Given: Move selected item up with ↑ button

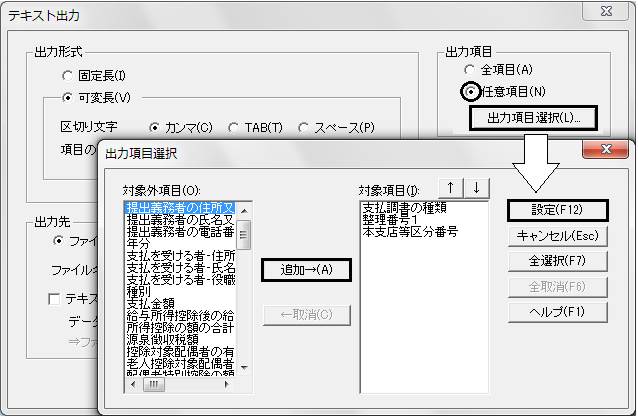Looking at the screenshot, I should click(x=450, y=188).
